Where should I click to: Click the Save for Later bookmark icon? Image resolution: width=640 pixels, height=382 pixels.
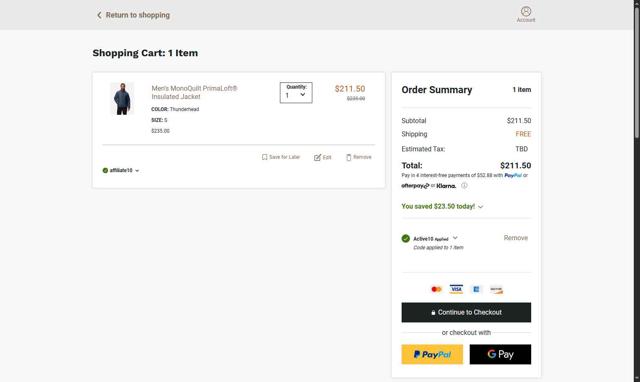[264, 157]
